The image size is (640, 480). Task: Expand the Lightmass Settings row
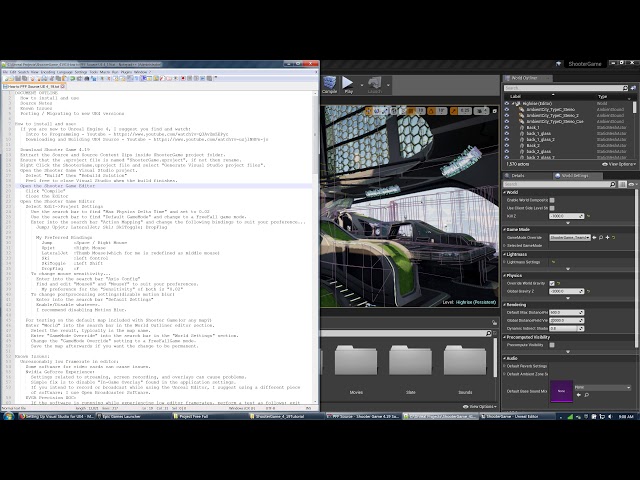pos(505,262)
